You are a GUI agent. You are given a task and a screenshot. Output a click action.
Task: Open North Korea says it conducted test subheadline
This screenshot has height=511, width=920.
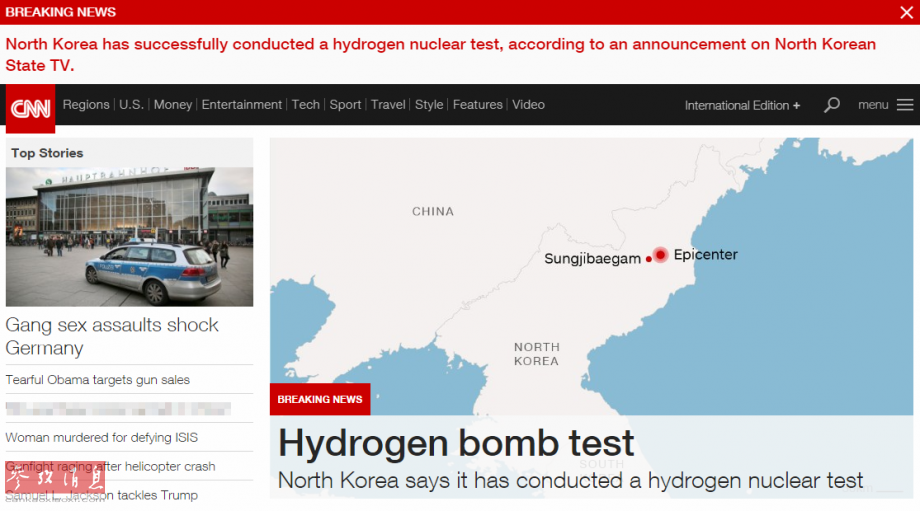click(570, 480)
